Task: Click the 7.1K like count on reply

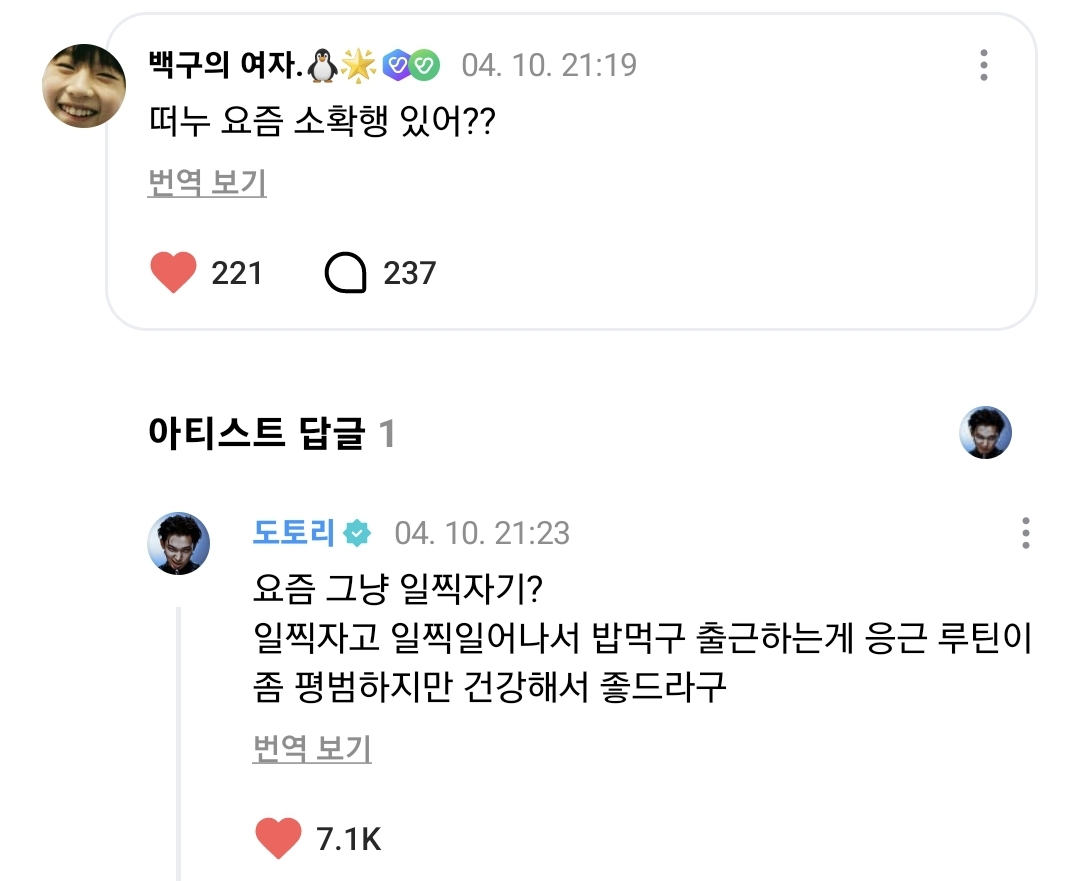Action: pyautogui.click(x=348, y=838)
